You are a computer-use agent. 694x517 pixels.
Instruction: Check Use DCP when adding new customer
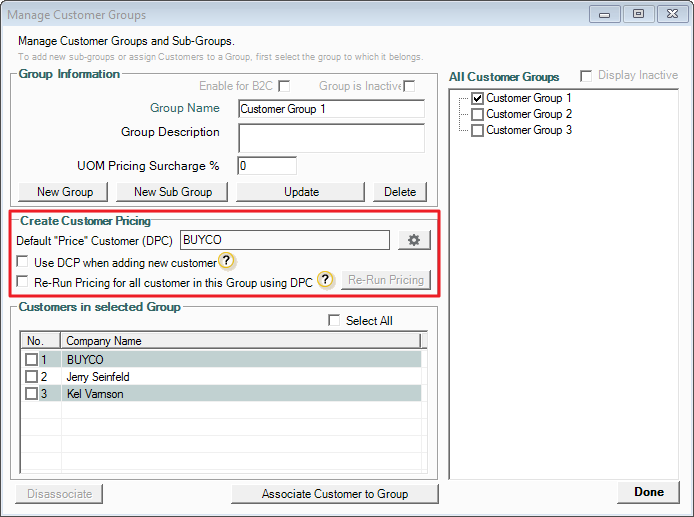pyautogui.click(x=24, y=263)
